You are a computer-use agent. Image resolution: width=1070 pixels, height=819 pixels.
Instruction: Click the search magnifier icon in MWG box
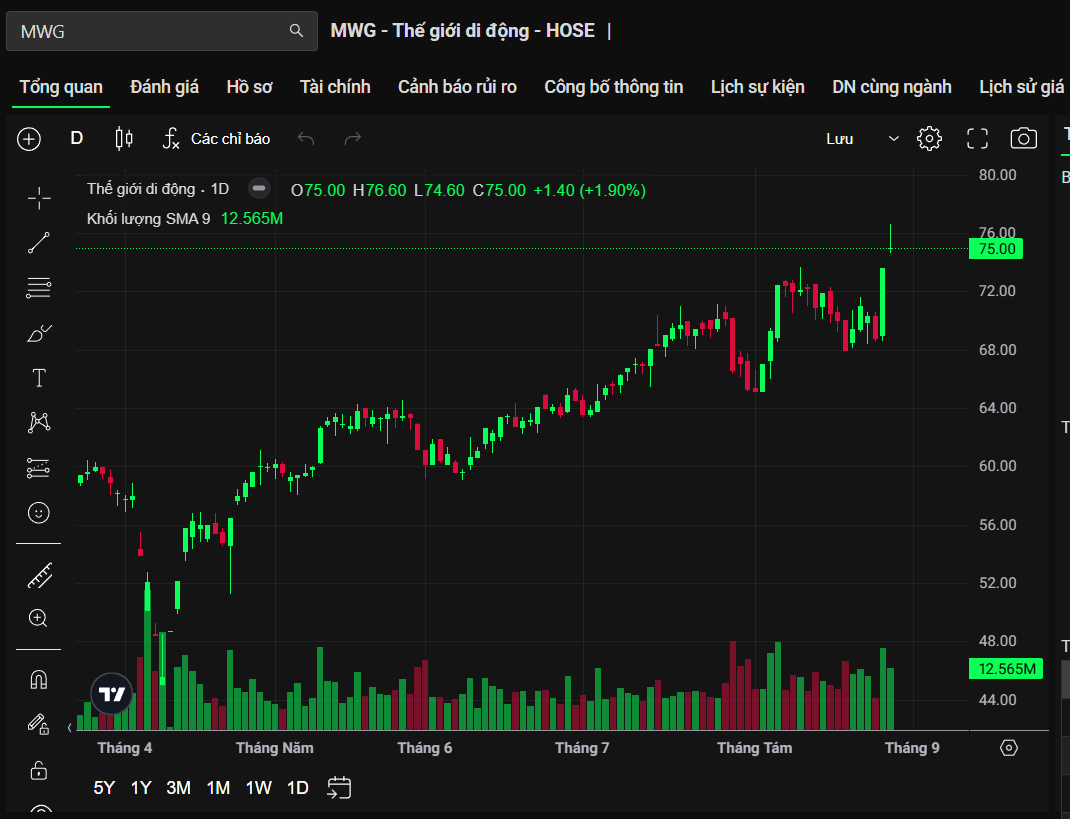pos(295,31)
